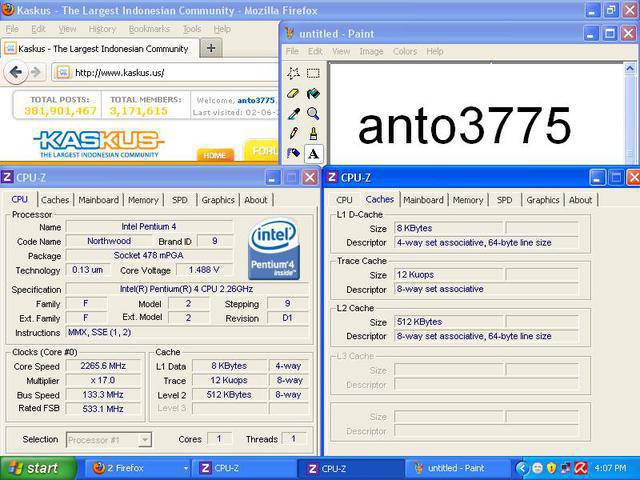Choose the Brush tool in Paint
The image size is (640, 480).
coord(313,133)
